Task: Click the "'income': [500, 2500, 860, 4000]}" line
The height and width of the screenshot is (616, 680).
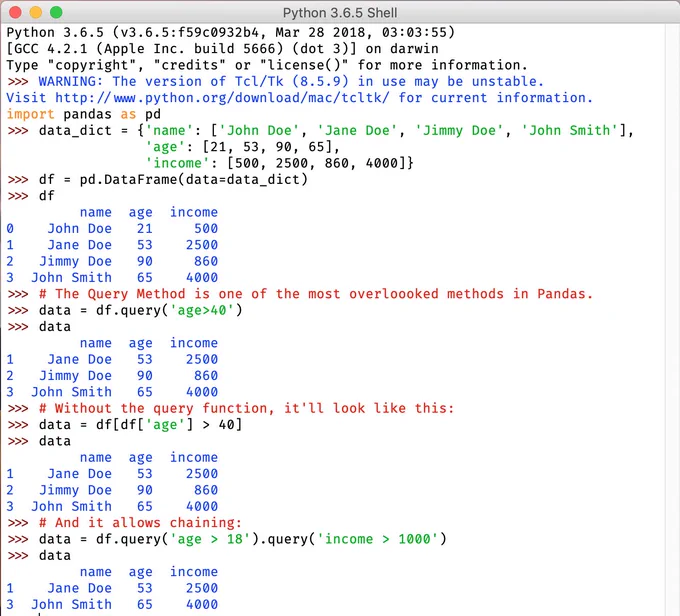Action: pos(279,163)
